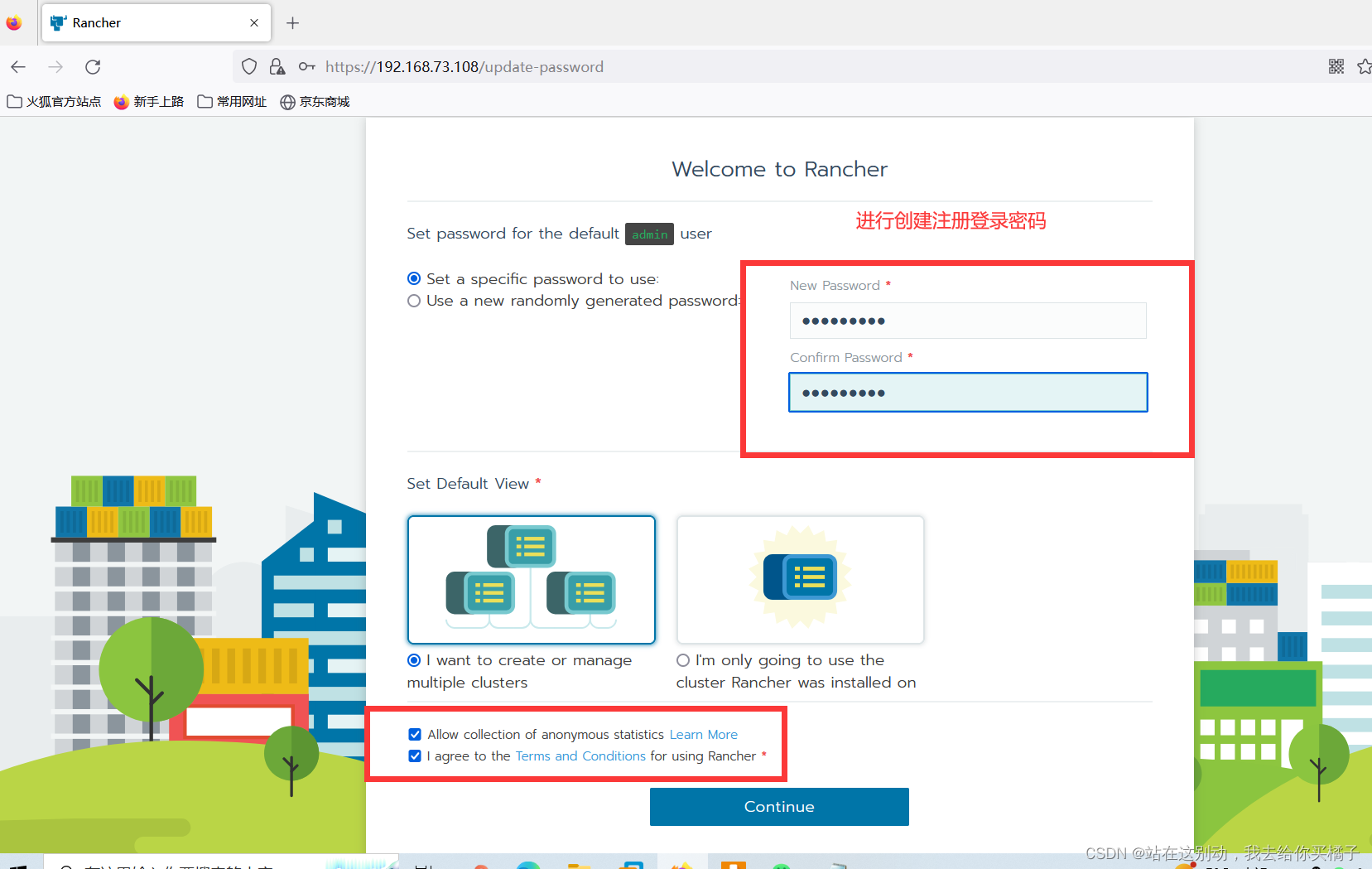Screen dimensions: 1372x869
Task: Click the admin user label
Action: [649, 234]
